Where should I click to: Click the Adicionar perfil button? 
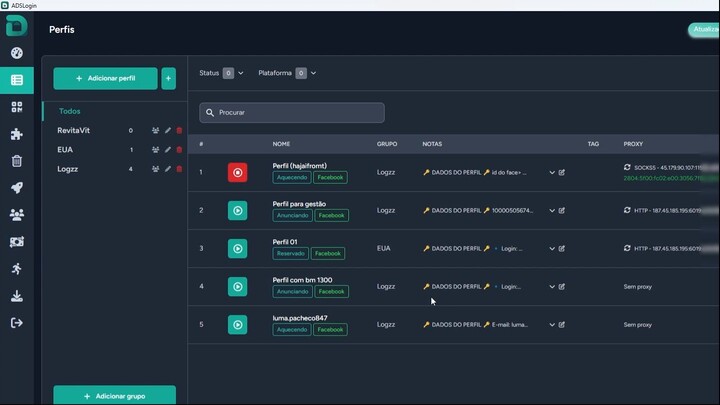(105, 79)
